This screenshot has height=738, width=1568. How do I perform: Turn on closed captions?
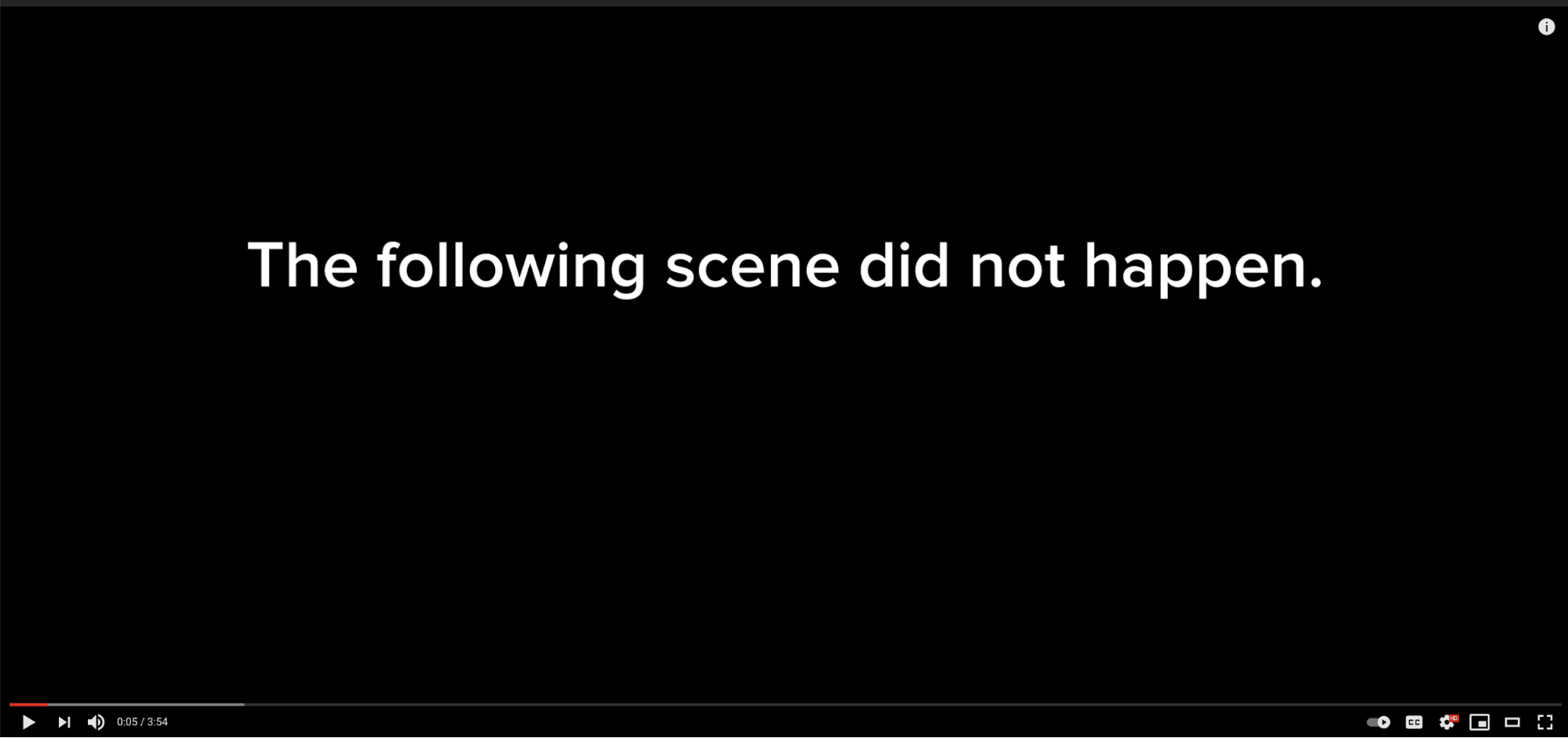1414,722
